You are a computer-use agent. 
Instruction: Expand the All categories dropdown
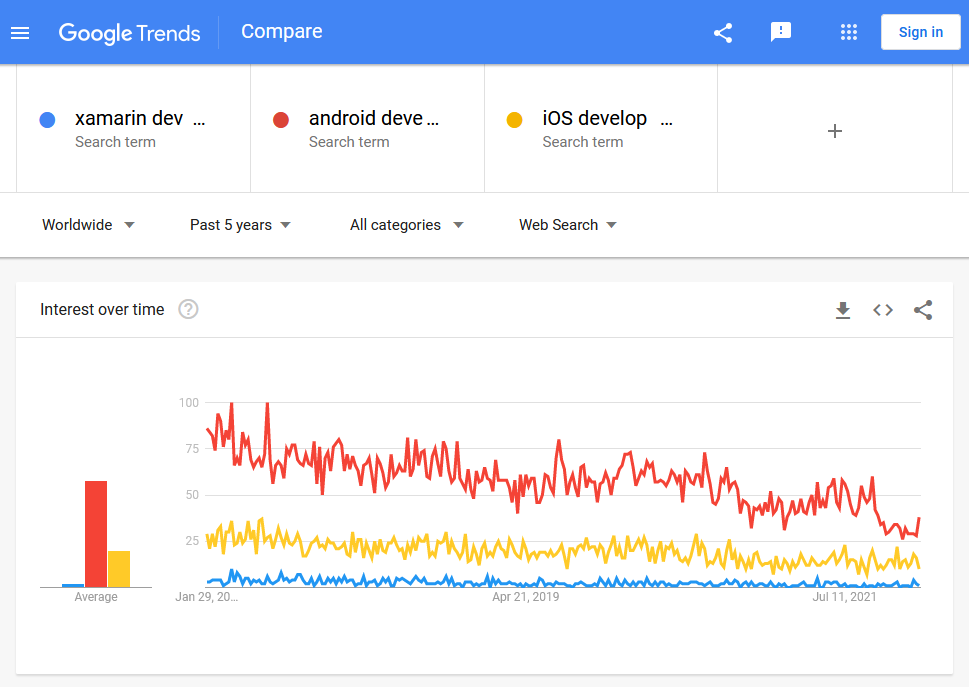[x=406, y=225]
